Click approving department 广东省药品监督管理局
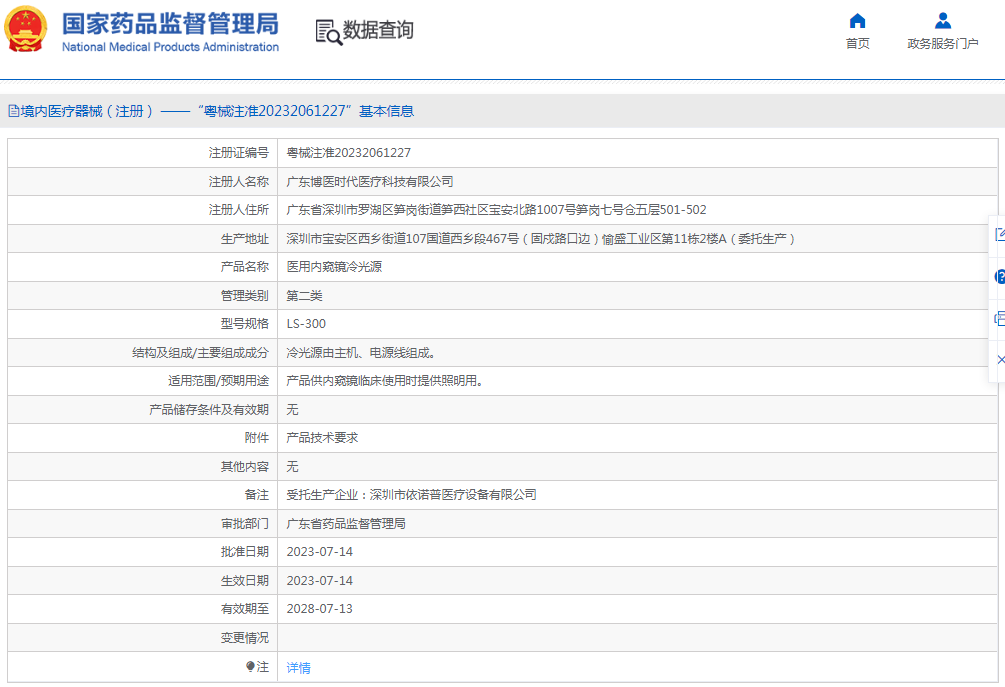The image size is (1005, 687). [x=345, y=524]
